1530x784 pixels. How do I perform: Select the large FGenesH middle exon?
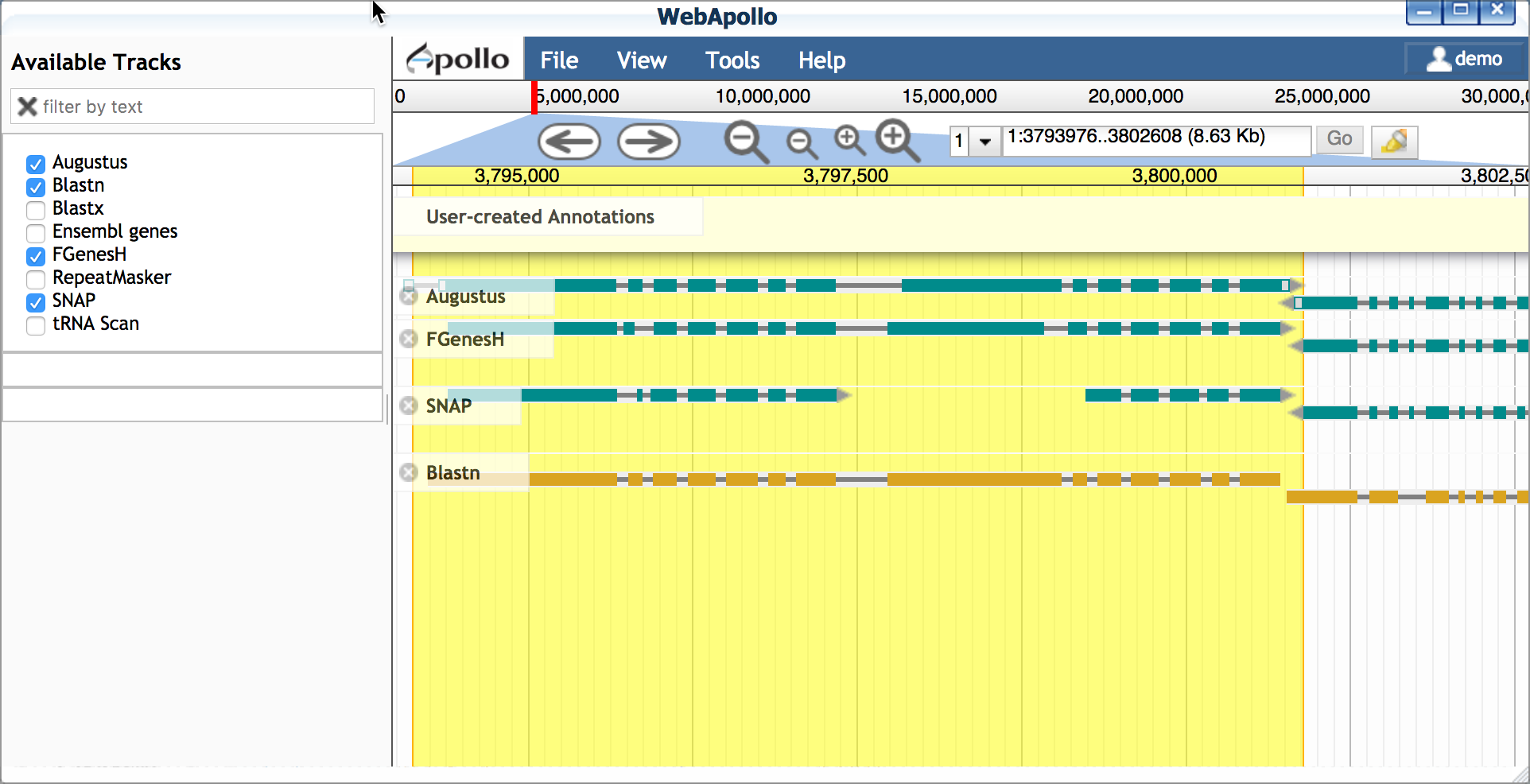[x=965, y=328]
